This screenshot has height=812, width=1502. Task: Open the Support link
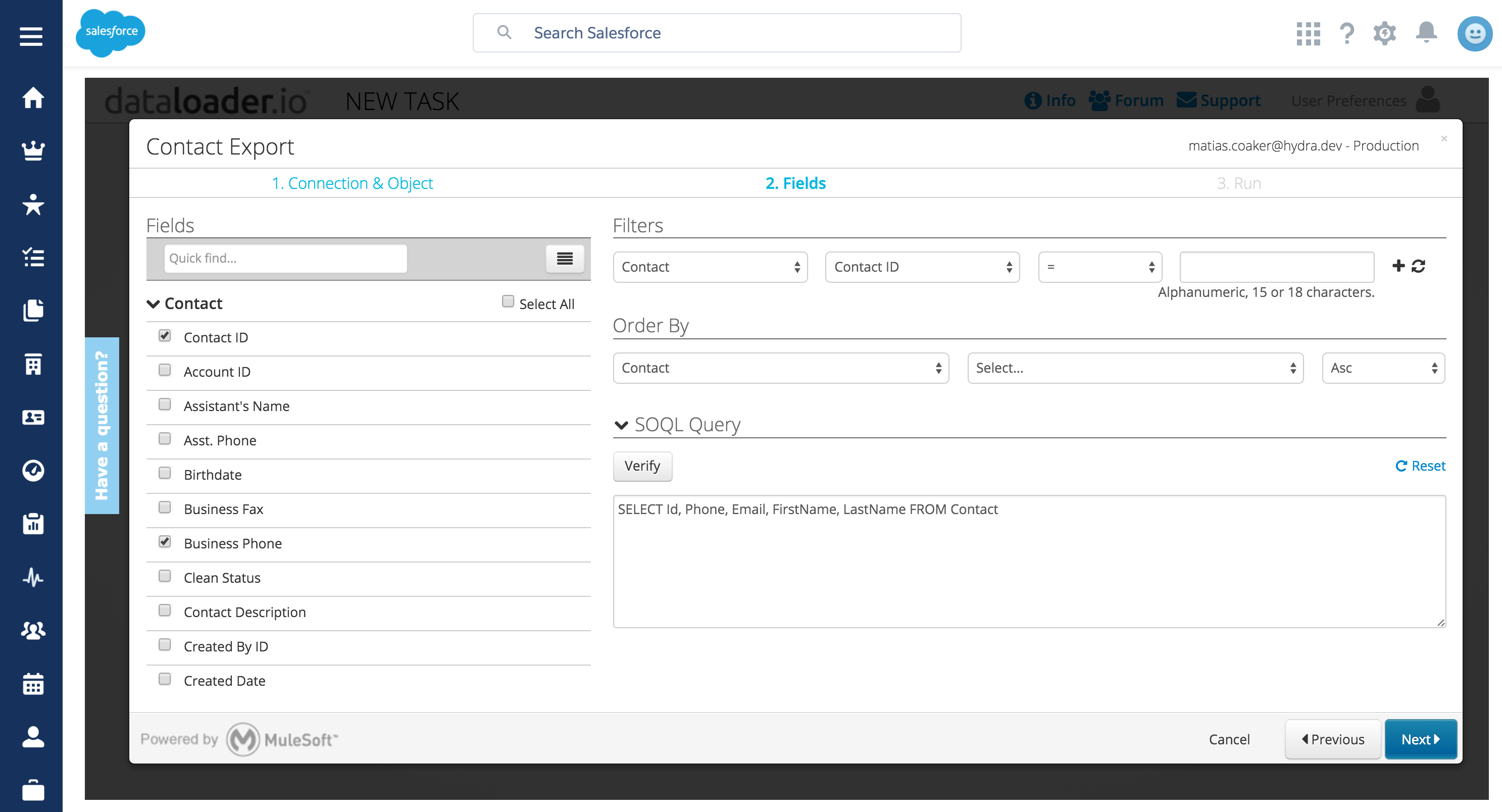[1218, 101]
